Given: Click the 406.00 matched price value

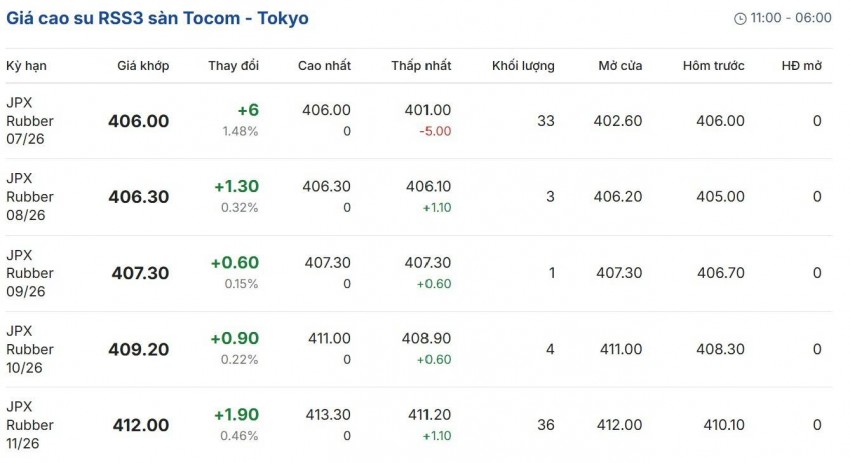Looking at the screenshot, I should click(x=139, y=121).
